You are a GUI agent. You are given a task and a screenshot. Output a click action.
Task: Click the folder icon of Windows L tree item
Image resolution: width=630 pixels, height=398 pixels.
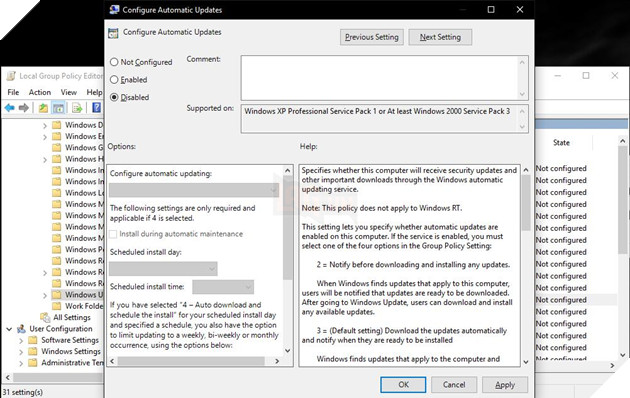[x=57, y=193]
